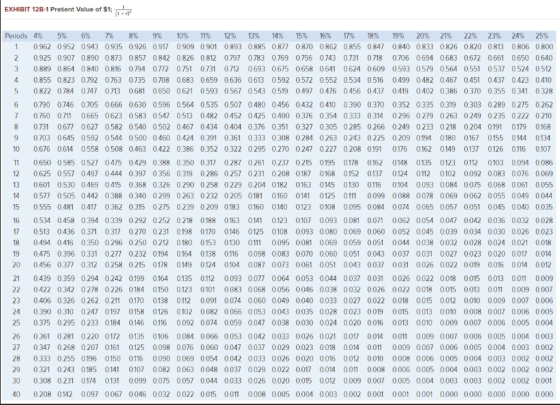This screenshot has height=405, width=560.
Task: Select 0.308 for period 30 at 4%
Action: pos(42,381)
